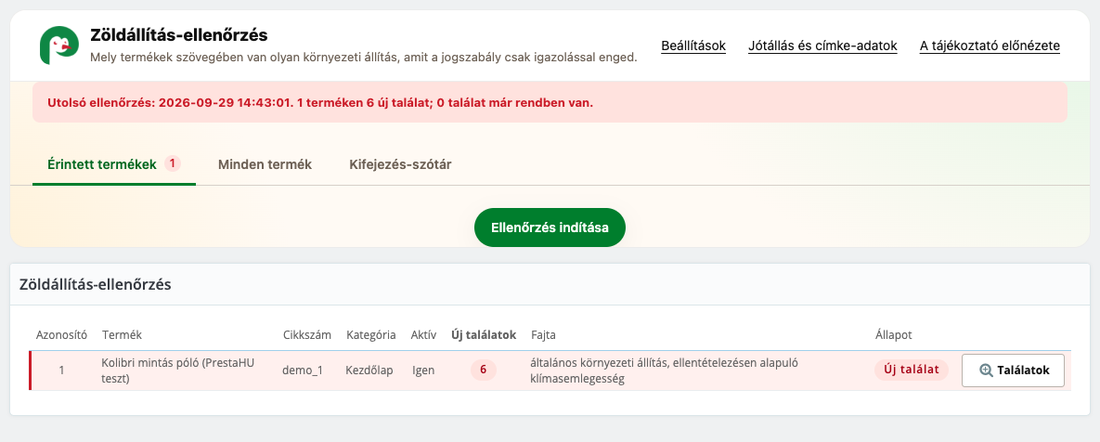Click the Igen active cell
This screenshot has width=1100, height=442.
pos(424,370)
